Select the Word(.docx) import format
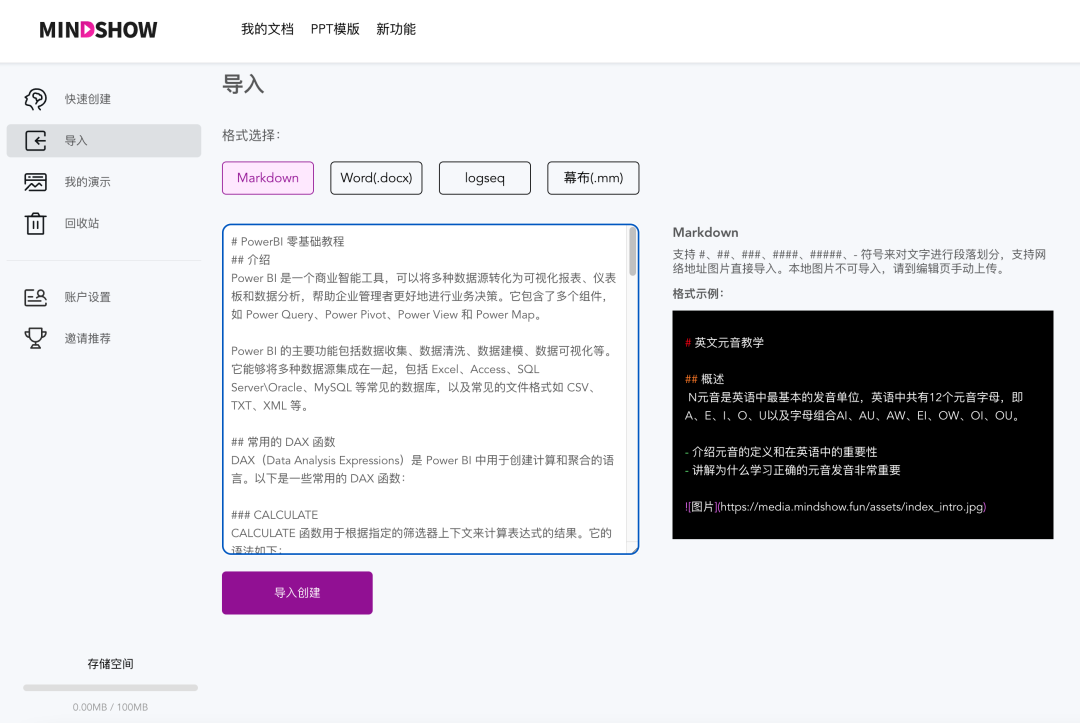 [376, 177]
